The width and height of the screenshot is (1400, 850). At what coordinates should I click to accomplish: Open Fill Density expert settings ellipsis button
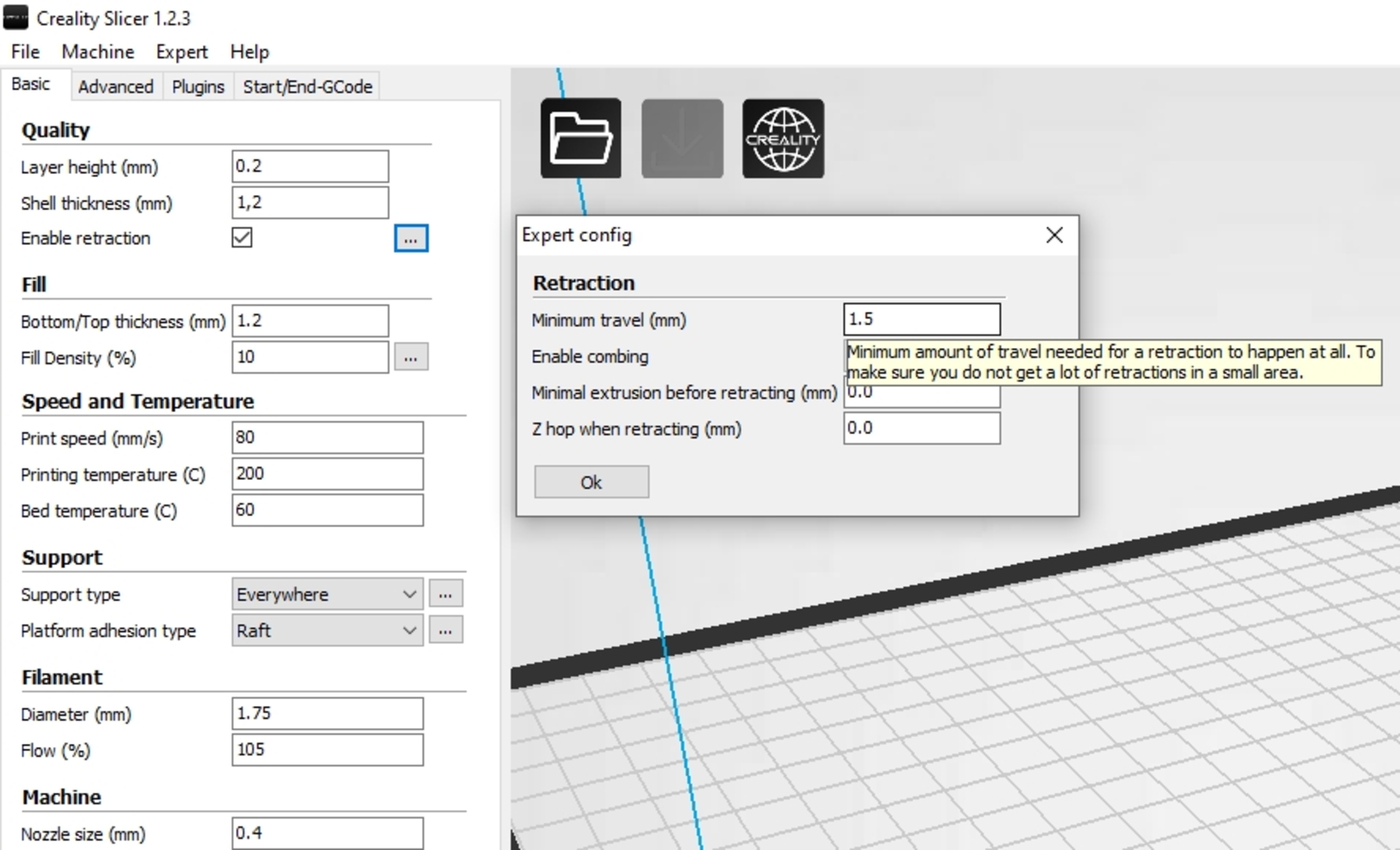pos(411,357)
